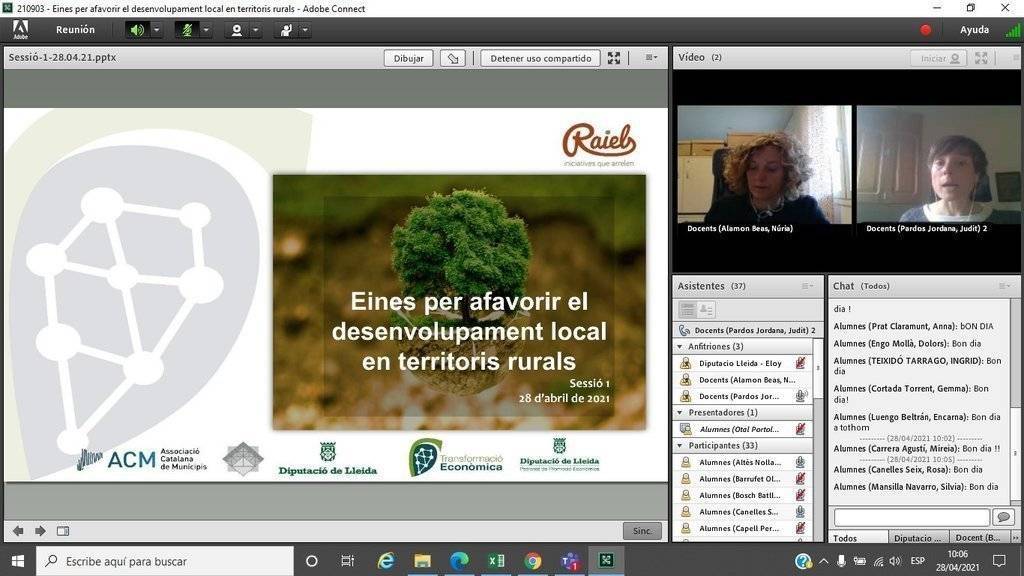Image resolution: width=1024 pixels, height=576 pixels.
Task: Enter fullscreen on the shared presentation pod
Action: [613, 58]
